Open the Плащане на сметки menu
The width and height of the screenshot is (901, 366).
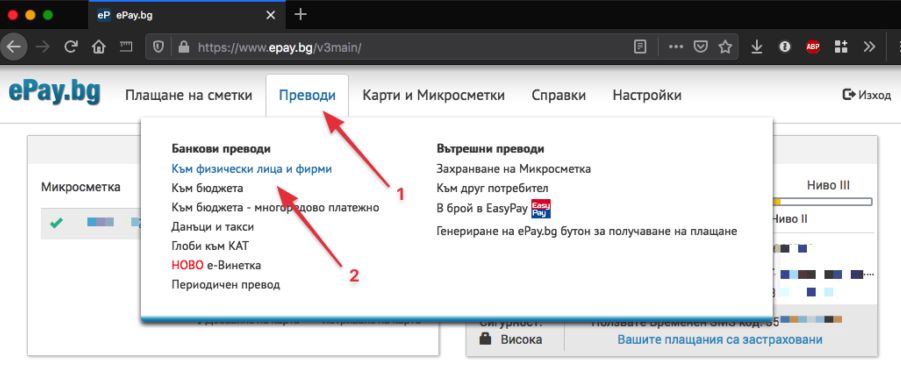pyautogui.click(x=188, y=95)
